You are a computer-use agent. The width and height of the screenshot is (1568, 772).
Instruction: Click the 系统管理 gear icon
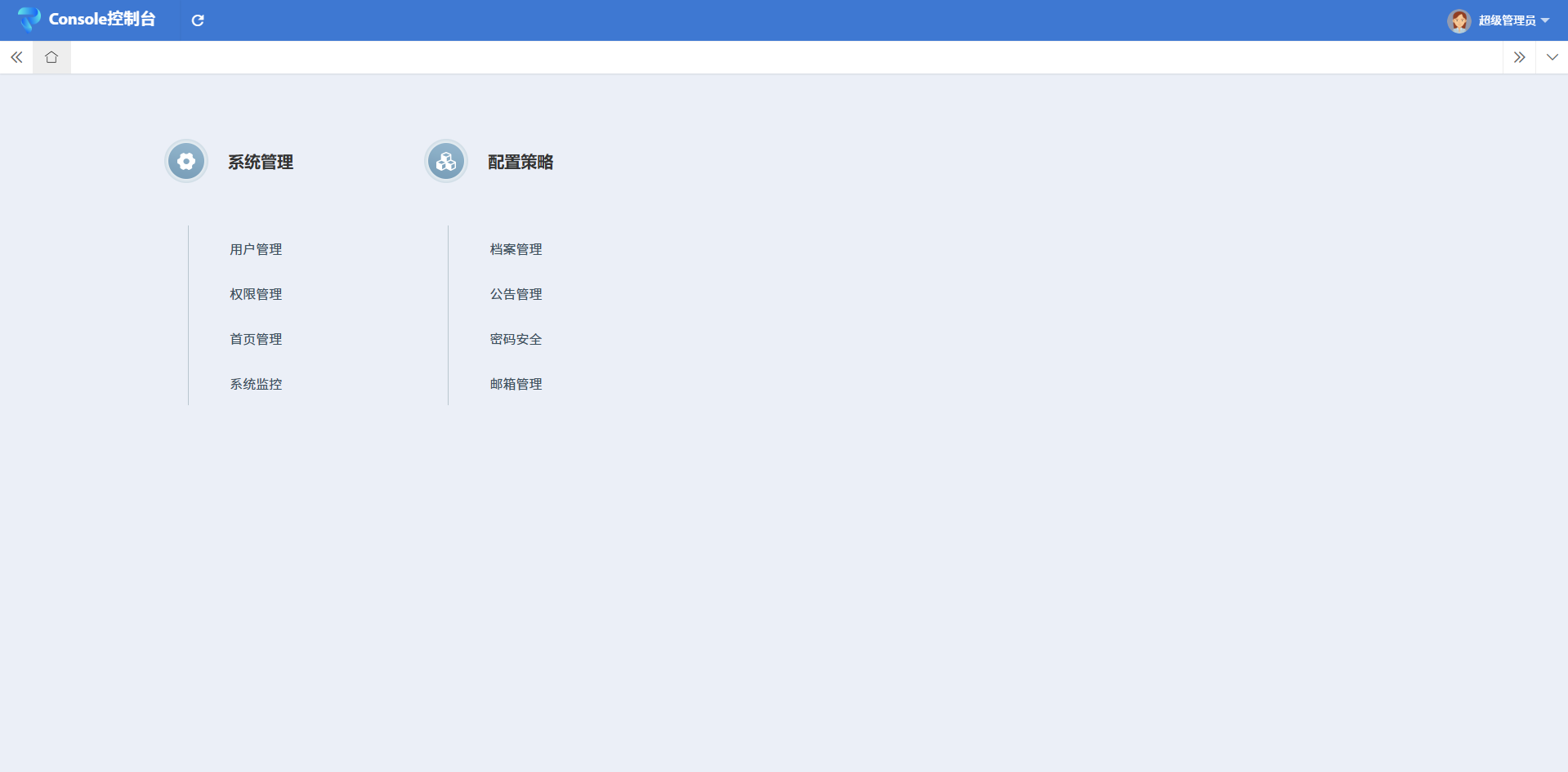(x=186, y=161)
